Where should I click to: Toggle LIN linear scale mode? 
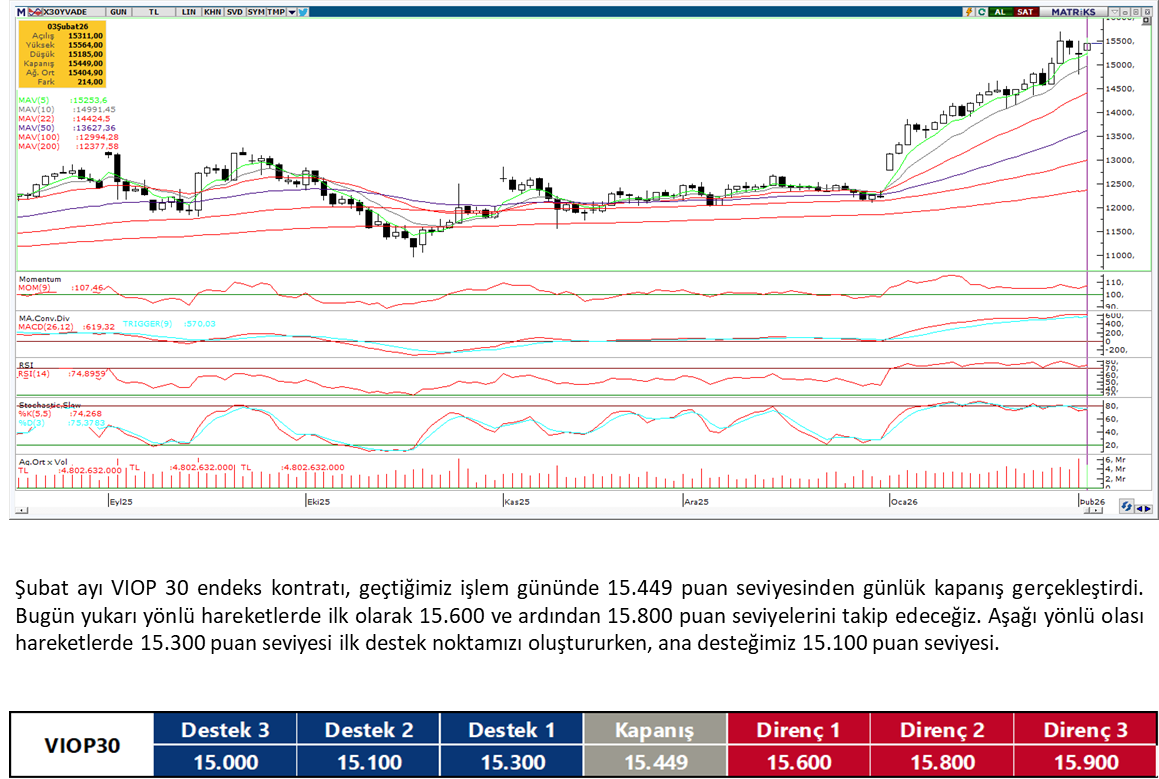(x=189, y=12)
